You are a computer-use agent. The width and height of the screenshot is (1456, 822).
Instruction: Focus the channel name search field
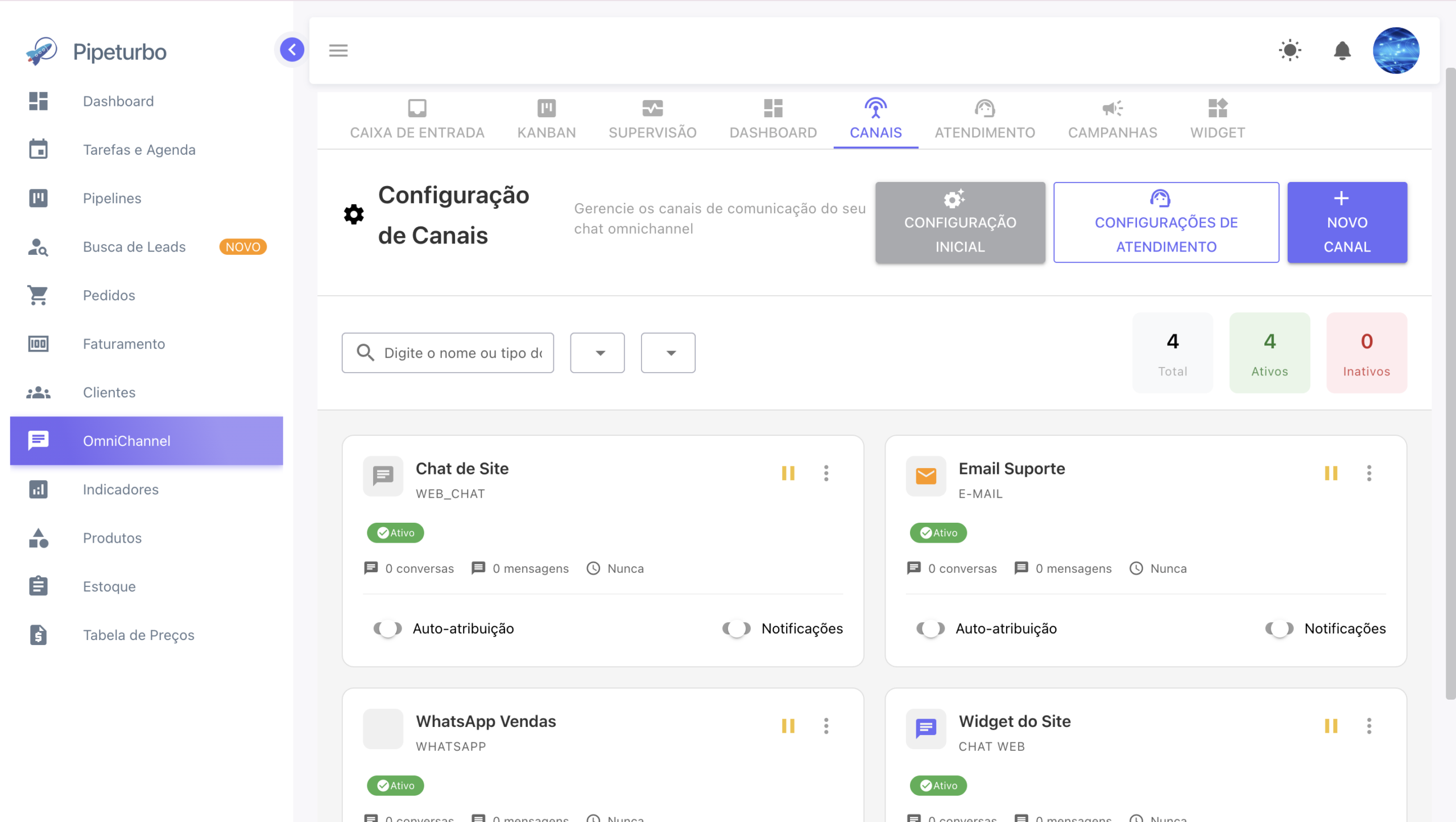448,353
